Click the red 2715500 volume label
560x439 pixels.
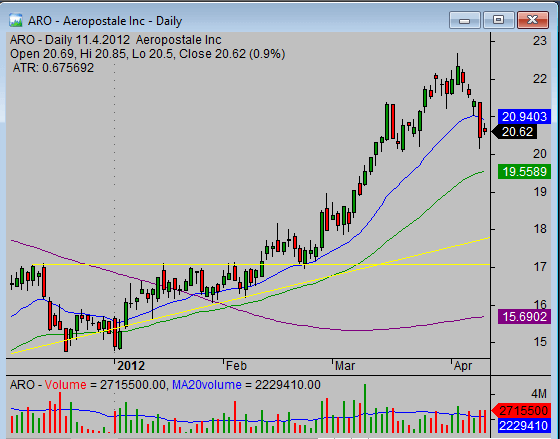[521, 411]
